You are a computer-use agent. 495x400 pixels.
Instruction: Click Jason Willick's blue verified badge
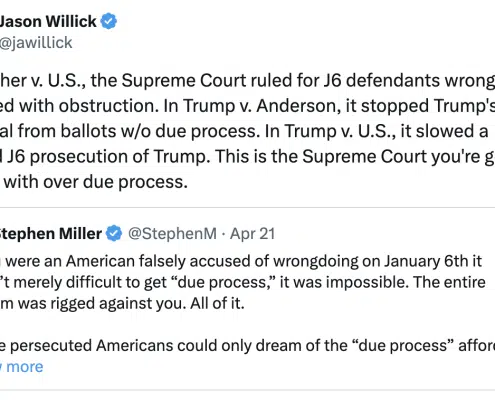click(x=109, y=21)
